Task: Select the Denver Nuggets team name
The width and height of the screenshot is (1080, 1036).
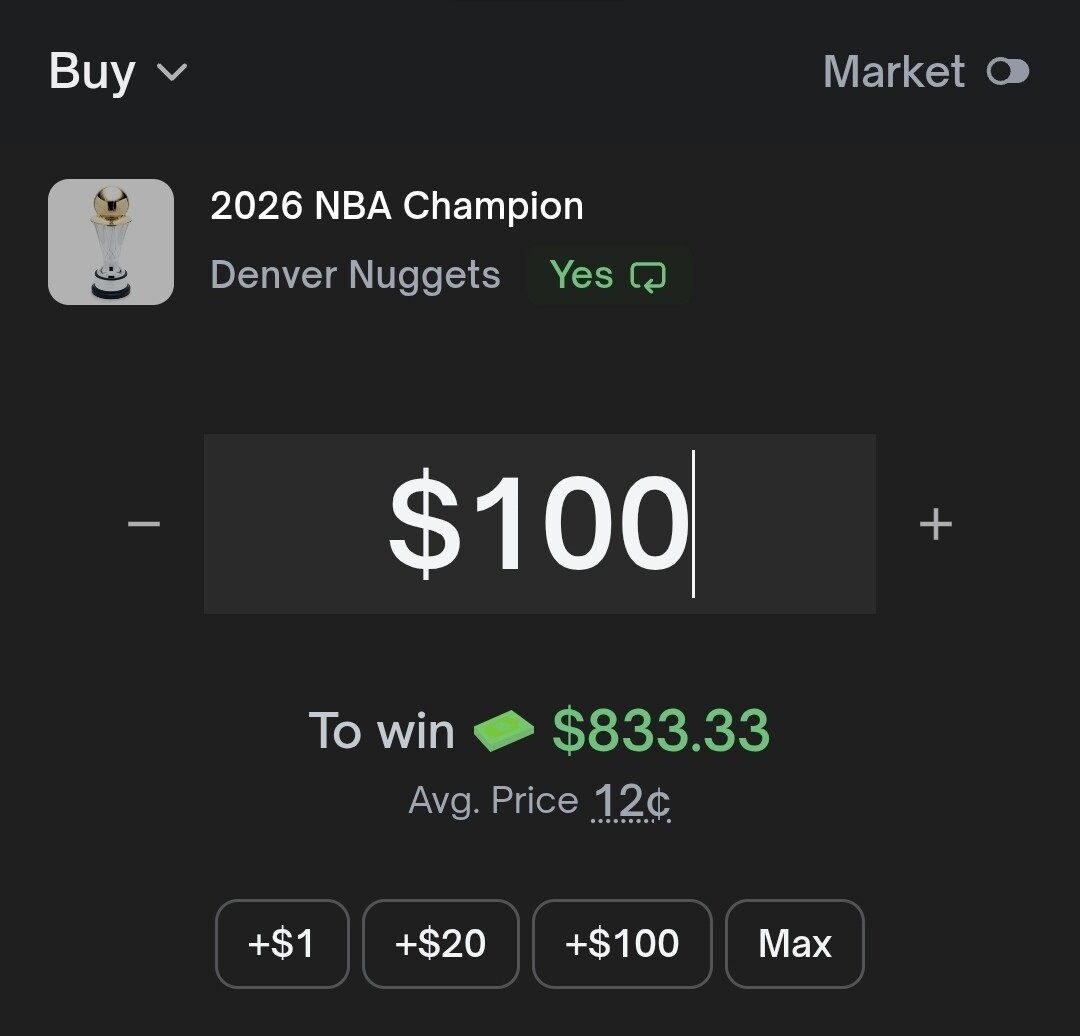Action: [355, 275]
